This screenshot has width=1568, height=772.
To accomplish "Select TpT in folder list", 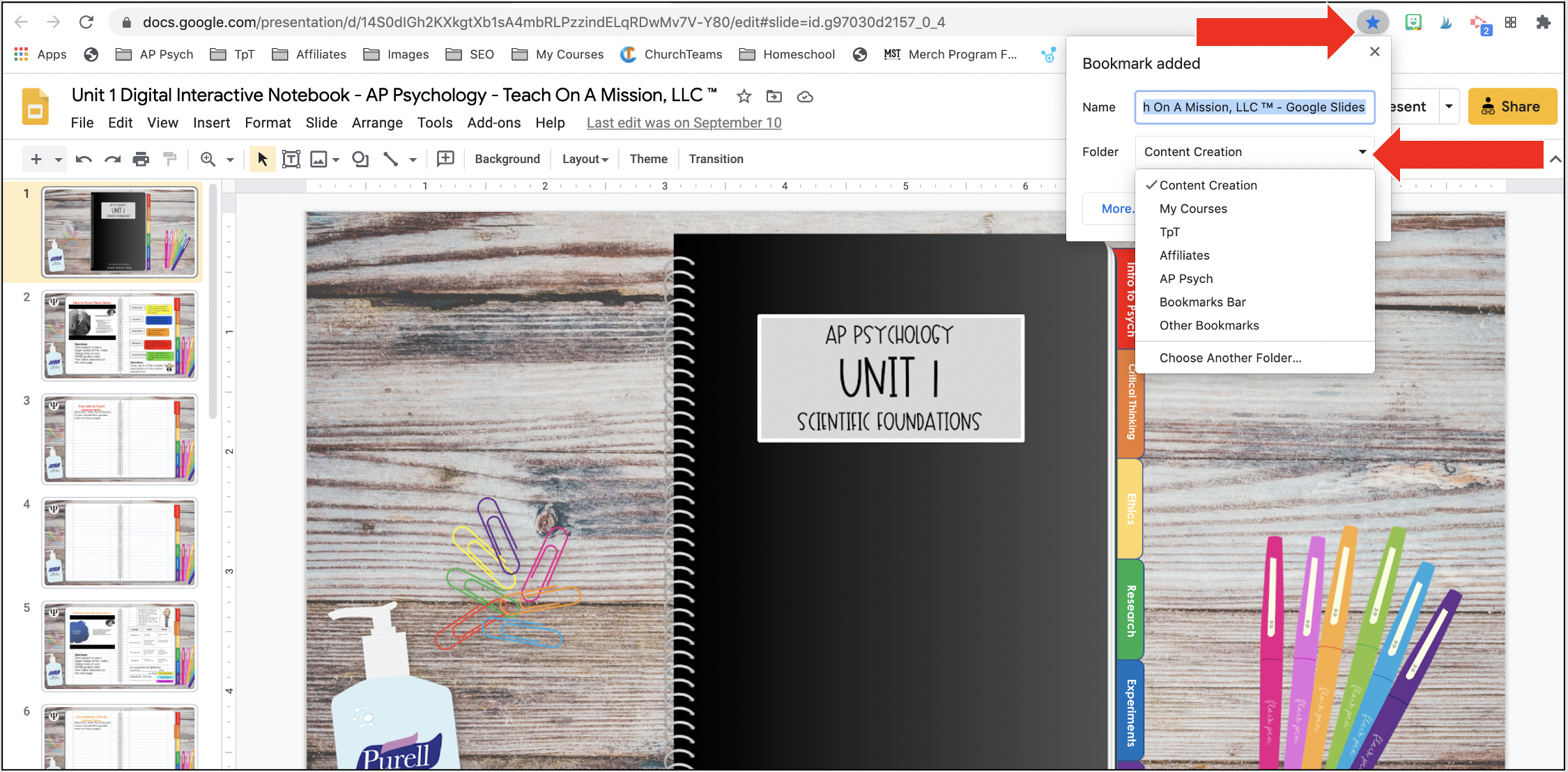I will pos(1169,232).
